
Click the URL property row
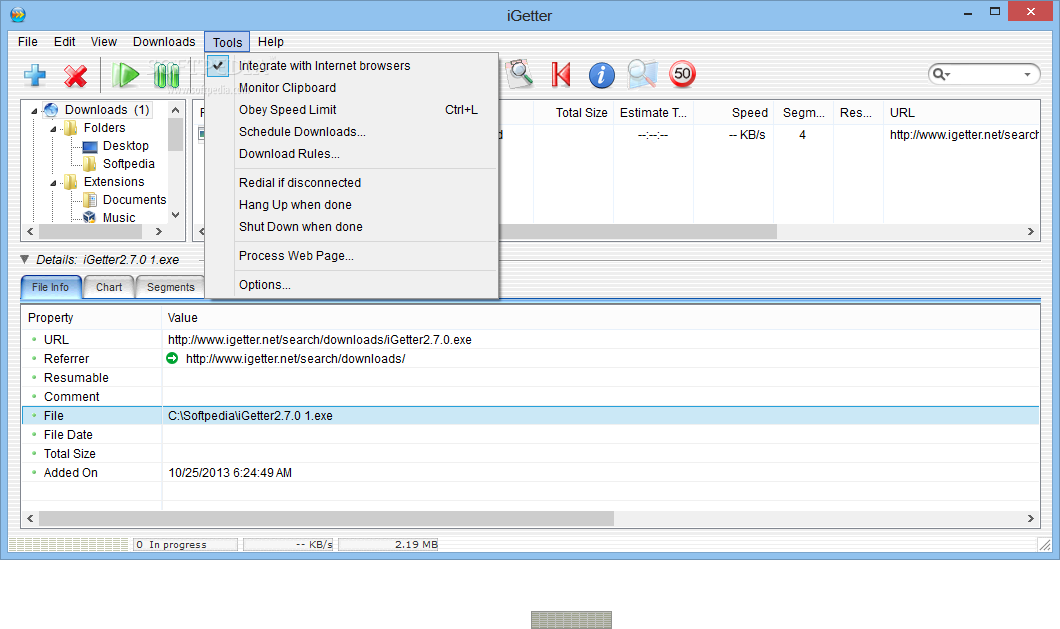point(531,340)
